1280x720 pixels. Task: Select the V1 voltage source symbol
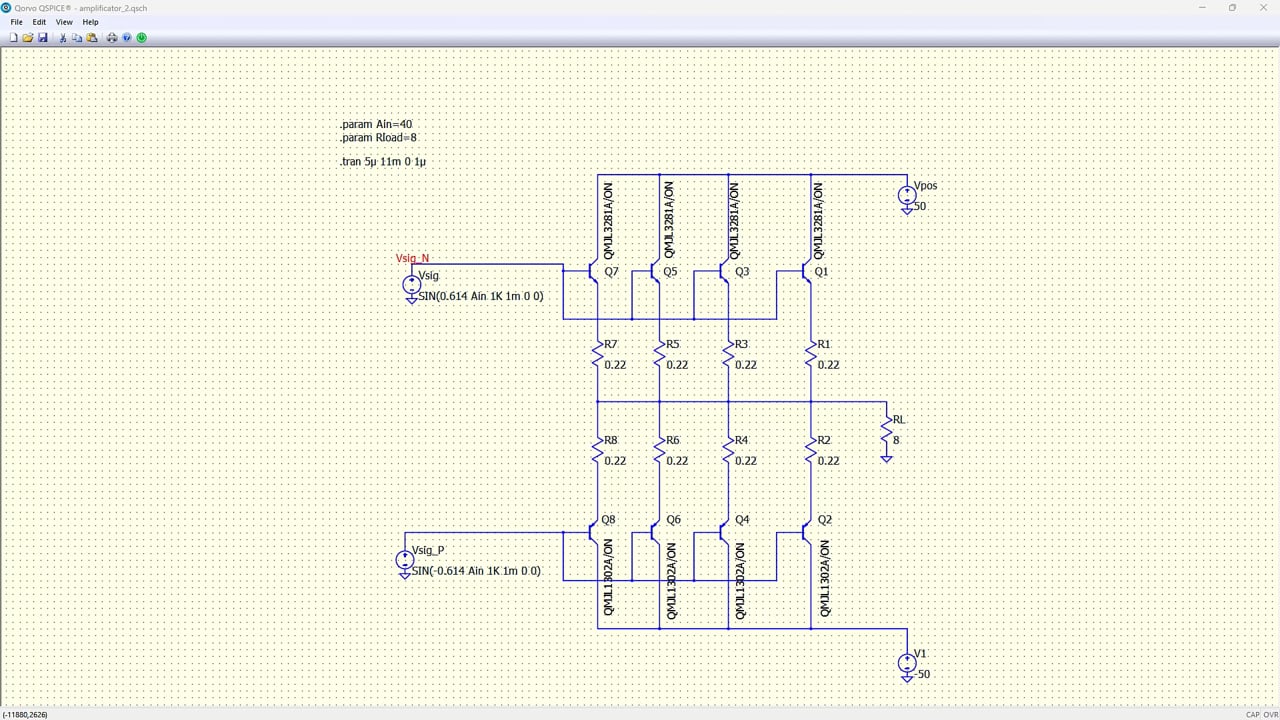click(907, 663)
